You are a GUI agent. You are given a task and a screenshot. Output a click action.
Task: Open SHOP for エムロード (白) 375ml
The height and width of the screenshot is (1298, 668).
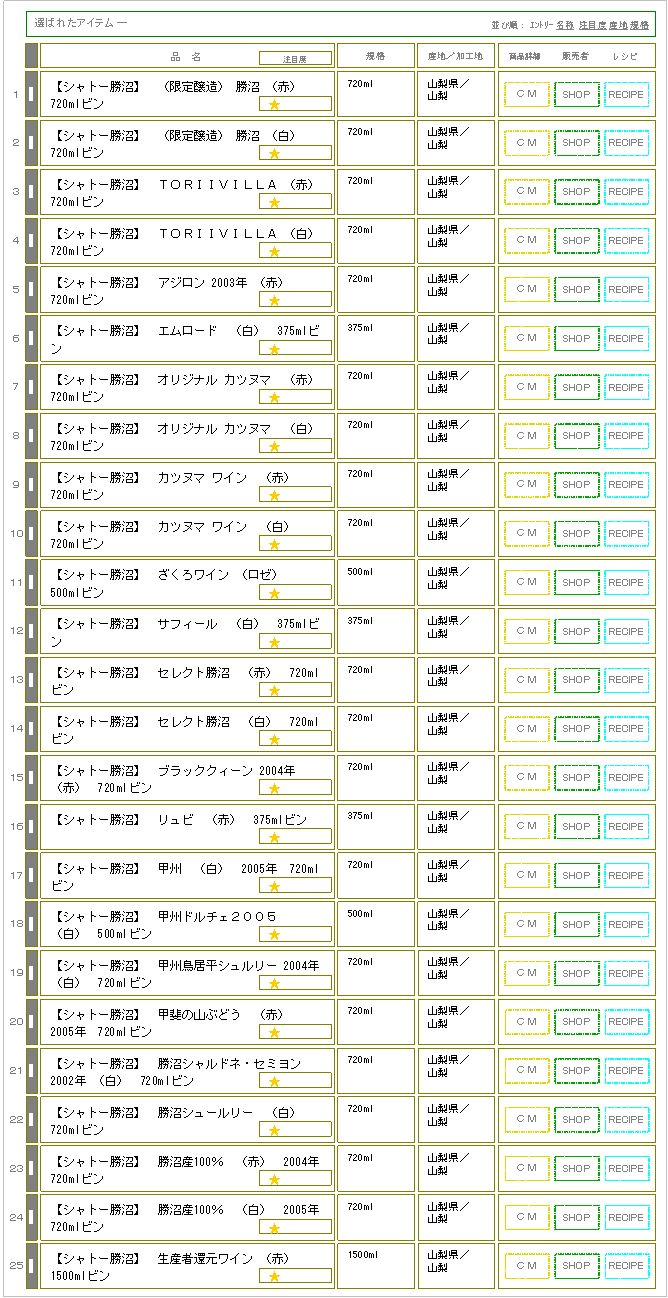pyautogui.click(x=577, y=338)
